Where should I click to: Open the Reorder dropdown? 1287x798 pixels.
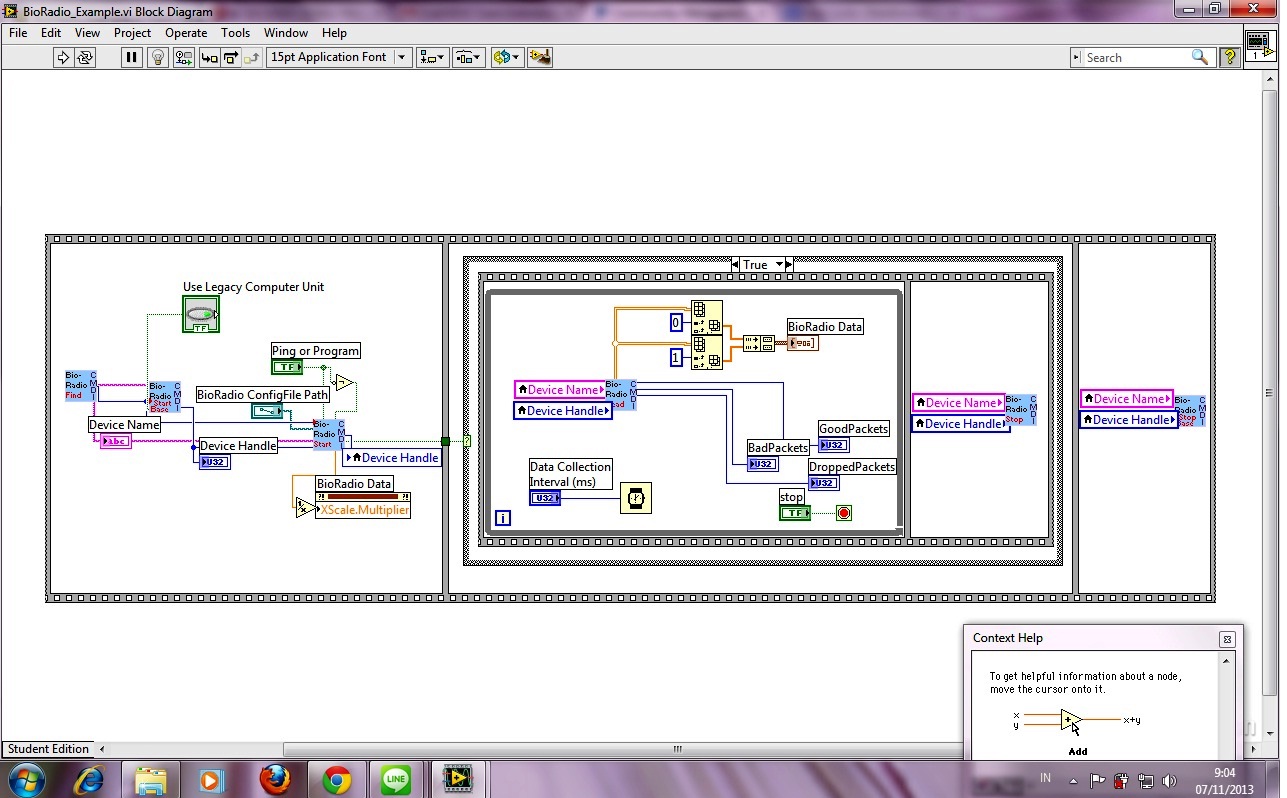tap(506, 58)
